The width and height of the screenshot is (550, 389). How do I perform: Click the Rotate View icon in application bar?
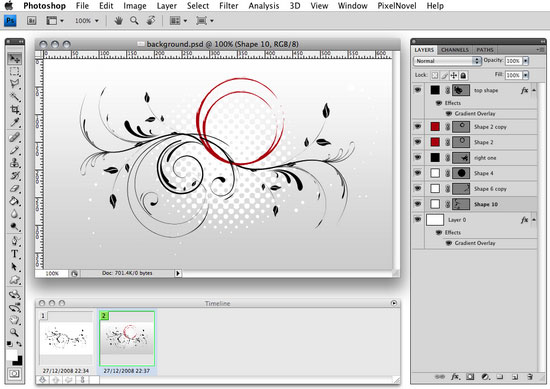click(151, 21)
